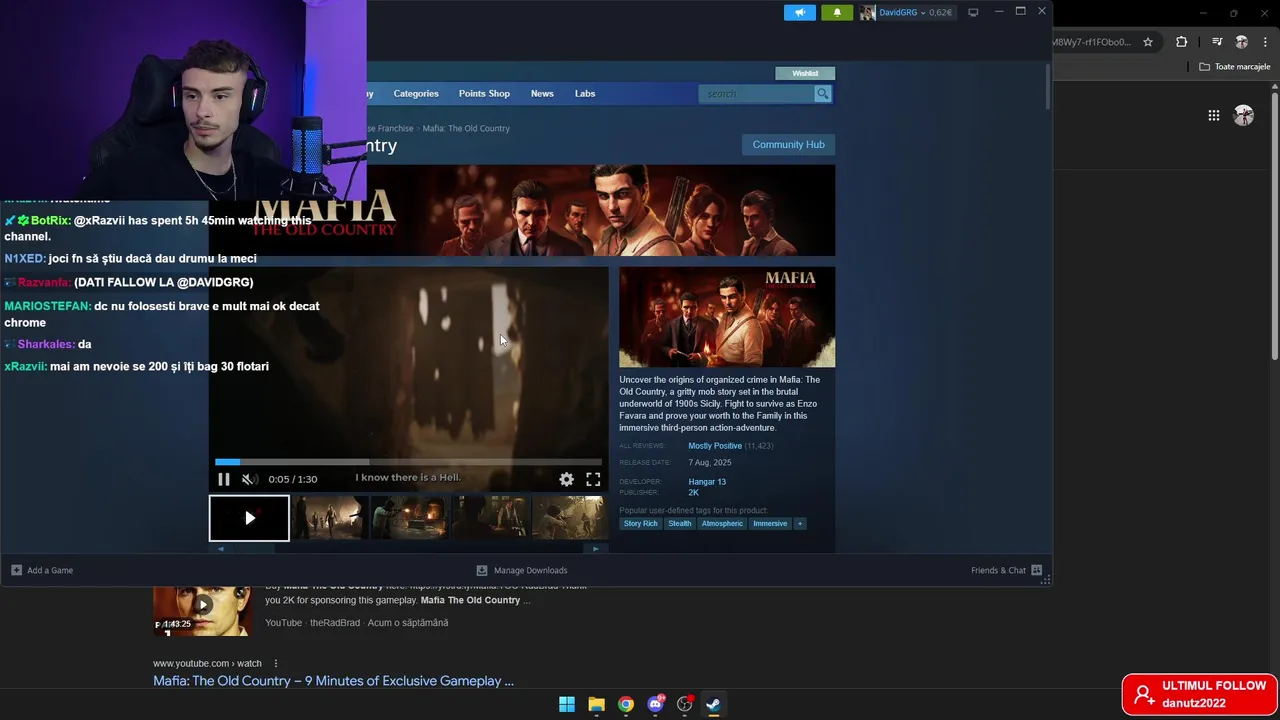Open 9 Minutes of Exclusive Gameplay result
Image resolution: width=1280 pixels, height=720 pixels.
333,681
